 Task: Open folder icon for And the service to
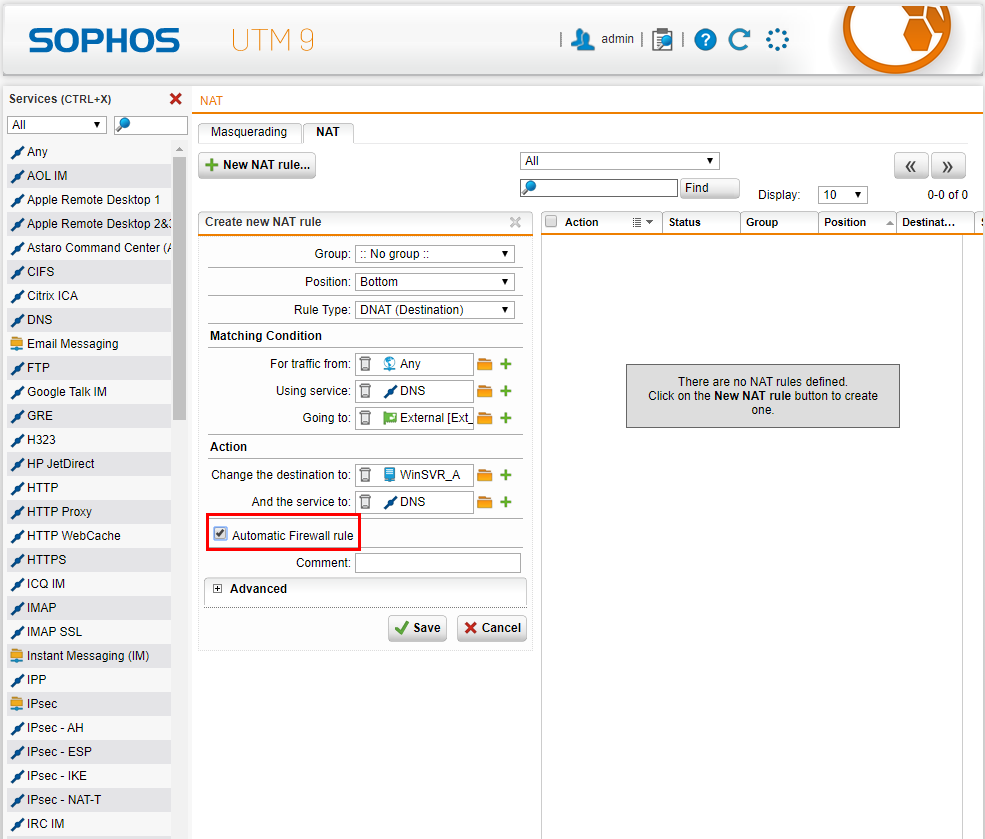point(484,502)
